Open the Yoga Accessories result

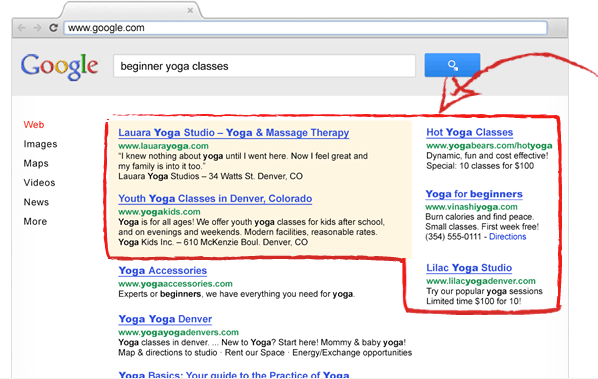162,271
